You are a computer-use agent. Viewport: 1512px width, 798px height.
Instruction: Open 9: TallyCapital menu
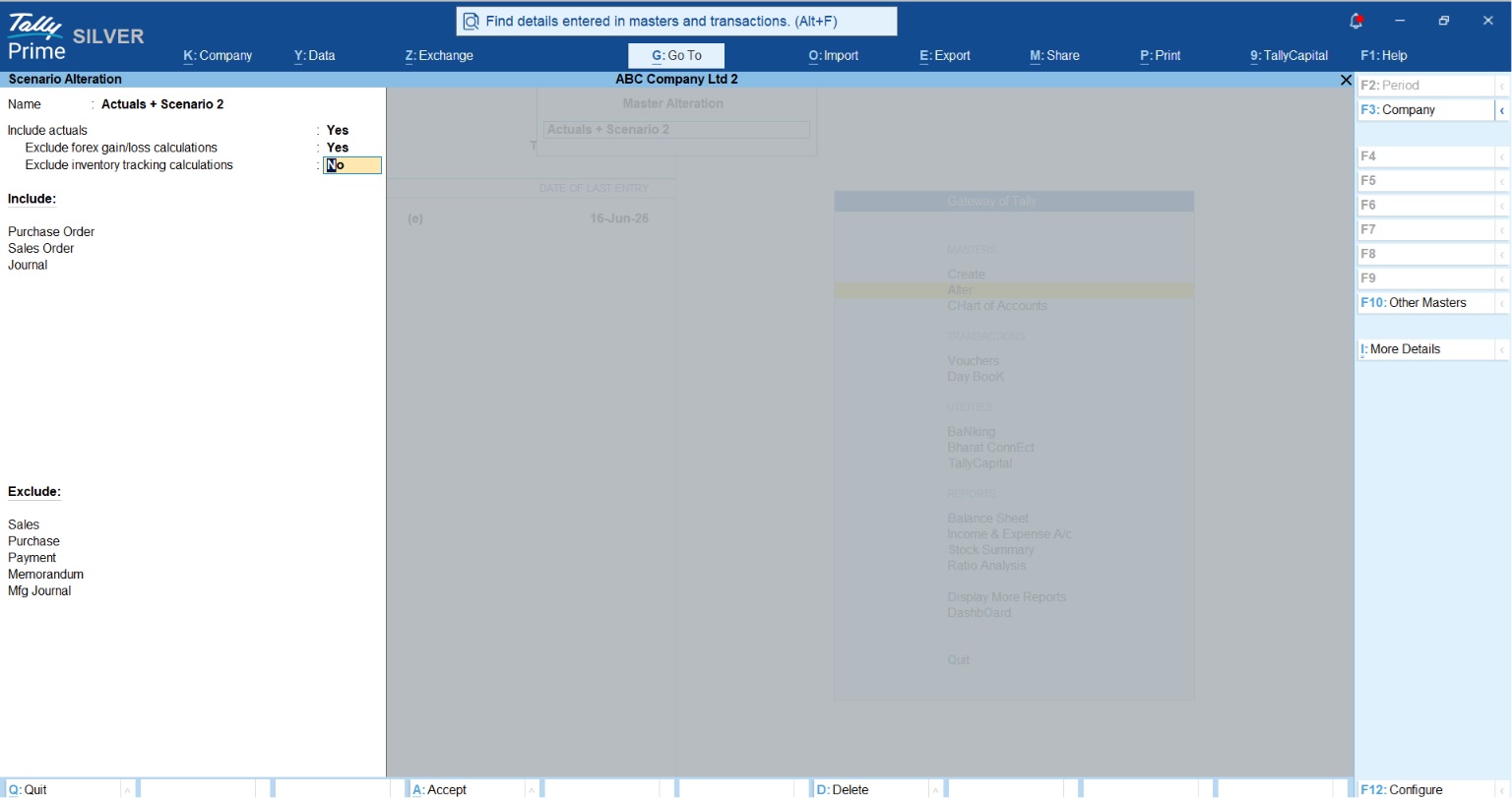click(x=1290, y=55)
